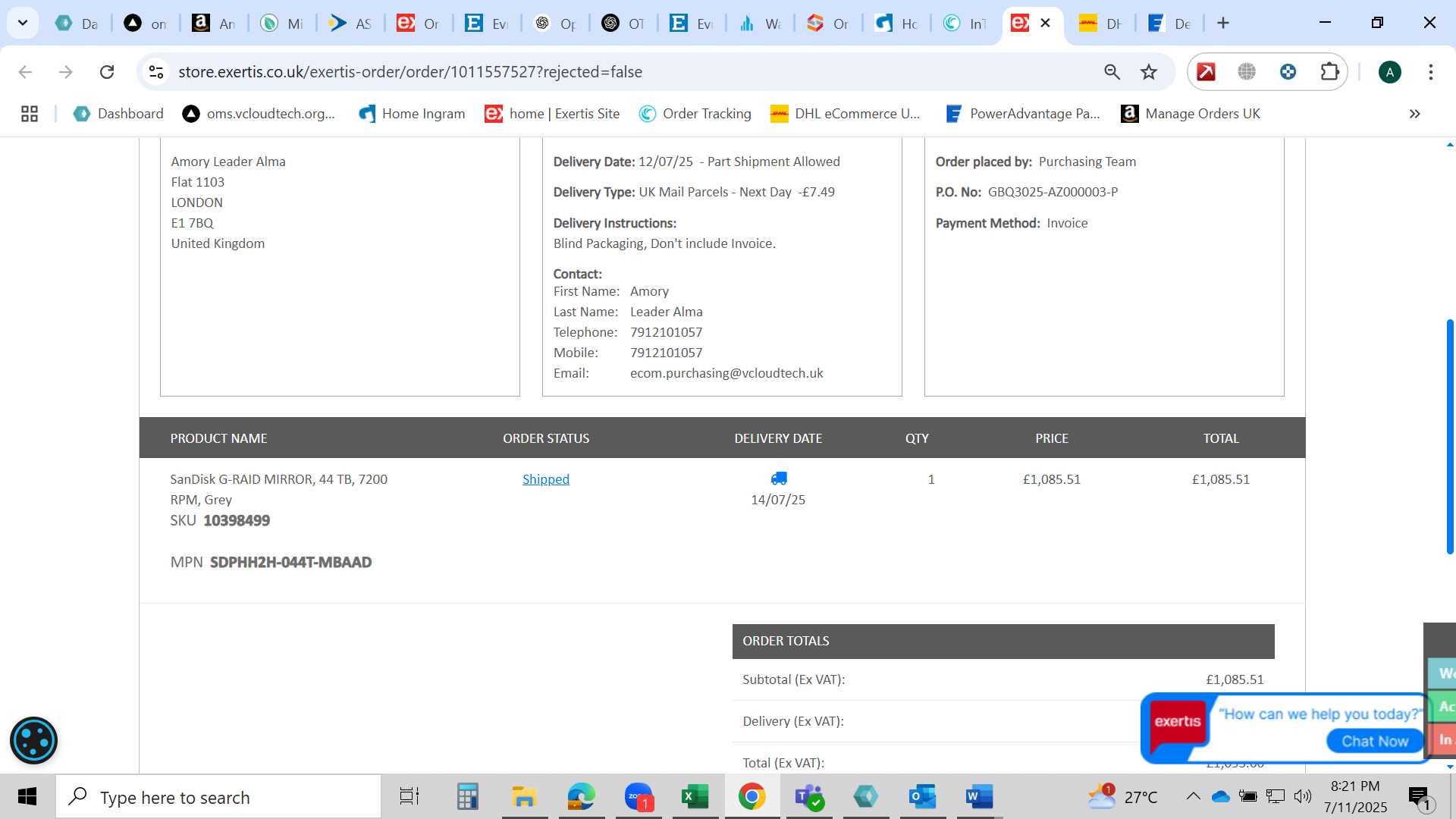Open Zoom from the taskbar
This screenshot has height=819, width=1456.
639,797
